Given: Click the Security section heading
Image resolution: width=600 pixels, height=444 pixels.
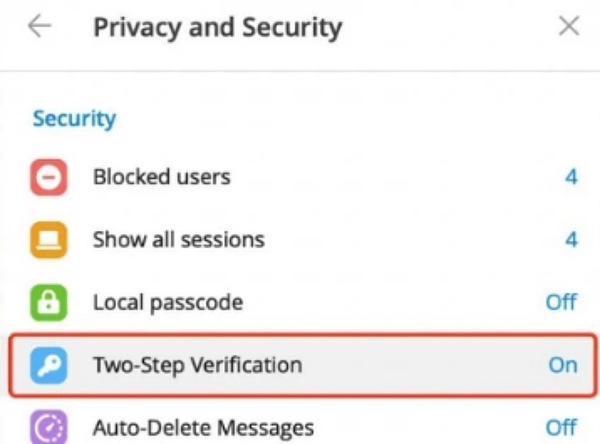Looking at the screenshot, I should [74, 119].
